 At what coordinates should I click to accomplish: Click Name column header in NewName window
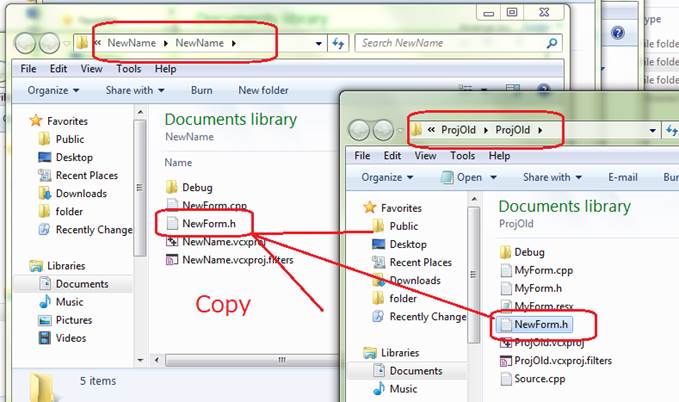178,162
